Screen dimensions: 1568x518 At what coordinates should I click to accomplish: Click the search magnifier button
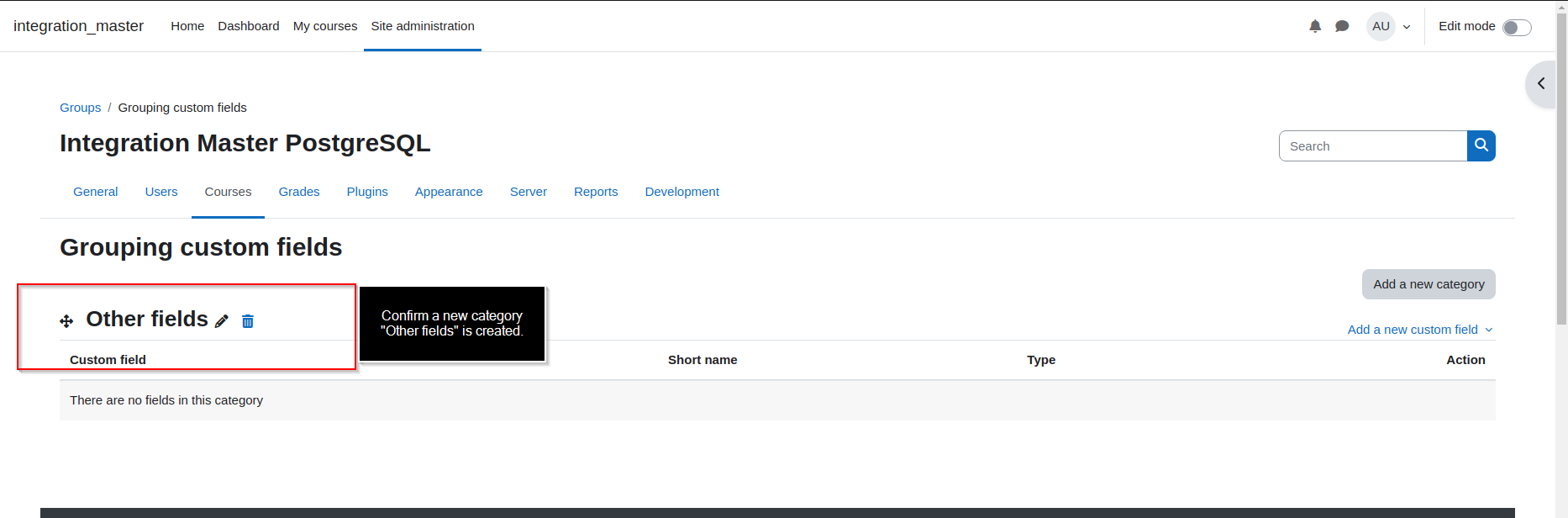click(x=1481, y=145)
